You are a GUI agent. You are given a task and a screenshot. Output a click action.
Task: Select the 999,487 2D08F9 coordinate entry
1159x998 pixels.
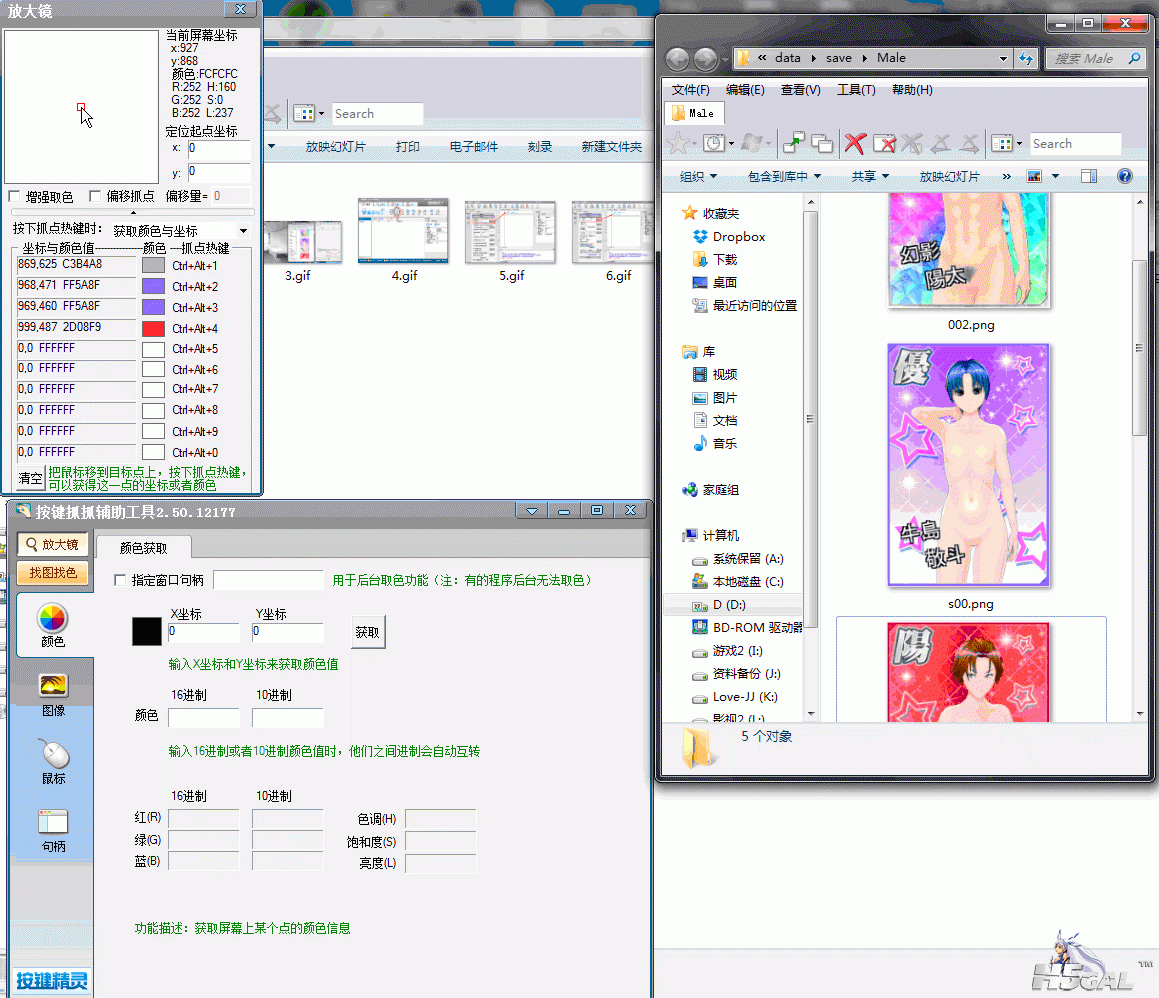[75, 327]
